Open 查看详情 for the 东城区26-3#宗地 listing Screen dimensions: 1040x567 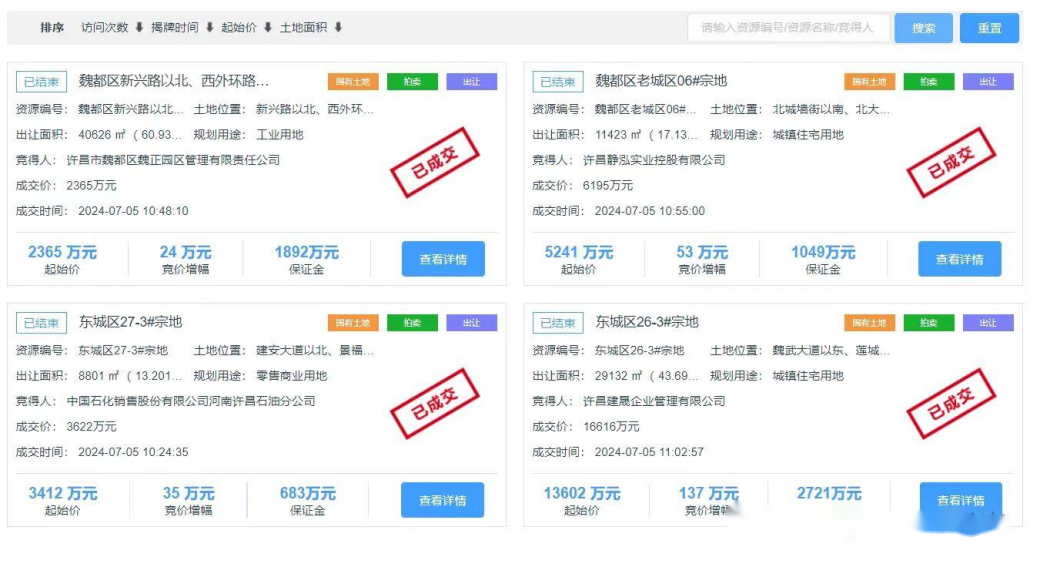[960, 500]
